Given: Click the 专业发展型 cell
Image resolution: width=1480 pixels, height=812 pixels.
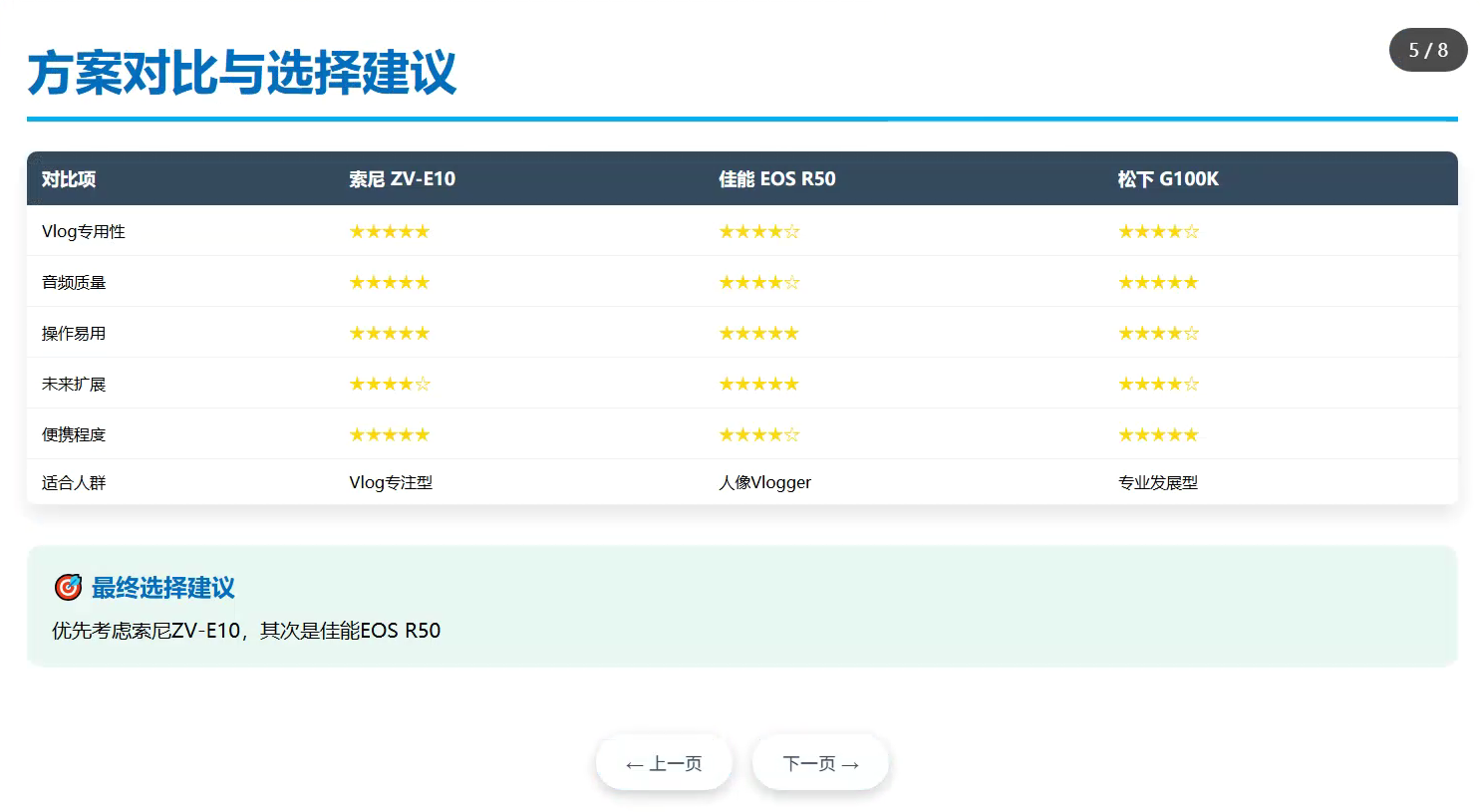Looking at the screenshot, I should point(1158,482).
